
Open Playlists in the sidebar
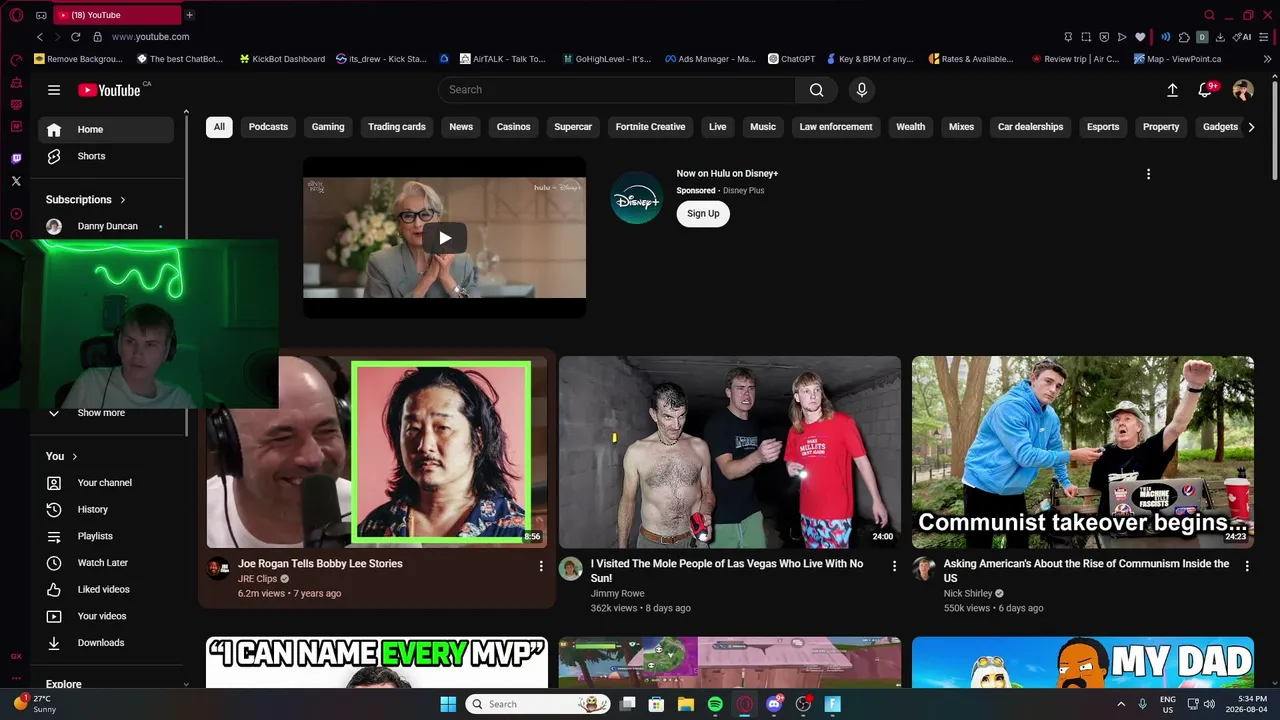tap(106, 536)
